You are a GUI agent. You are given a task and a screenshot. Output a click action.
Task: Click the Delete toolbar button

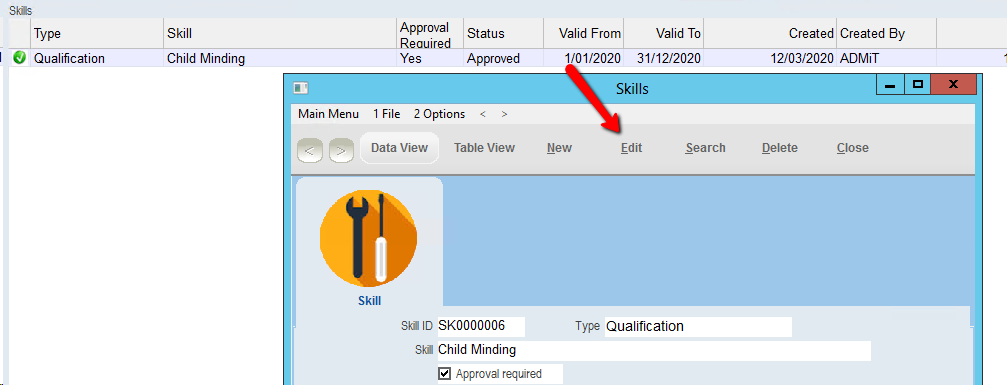click(x=780, y=148)
